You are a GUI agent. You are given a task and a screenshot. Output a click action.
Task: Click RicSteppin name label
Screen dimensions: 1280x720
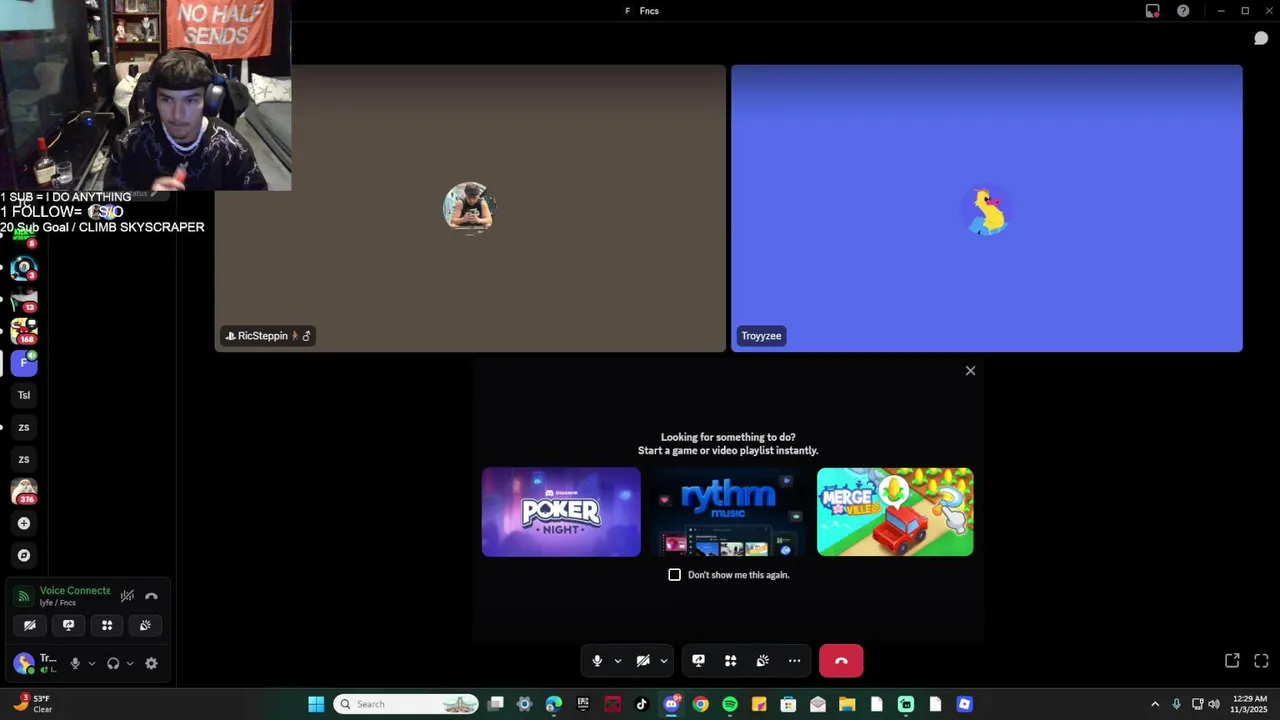click(x=267, y=336)
